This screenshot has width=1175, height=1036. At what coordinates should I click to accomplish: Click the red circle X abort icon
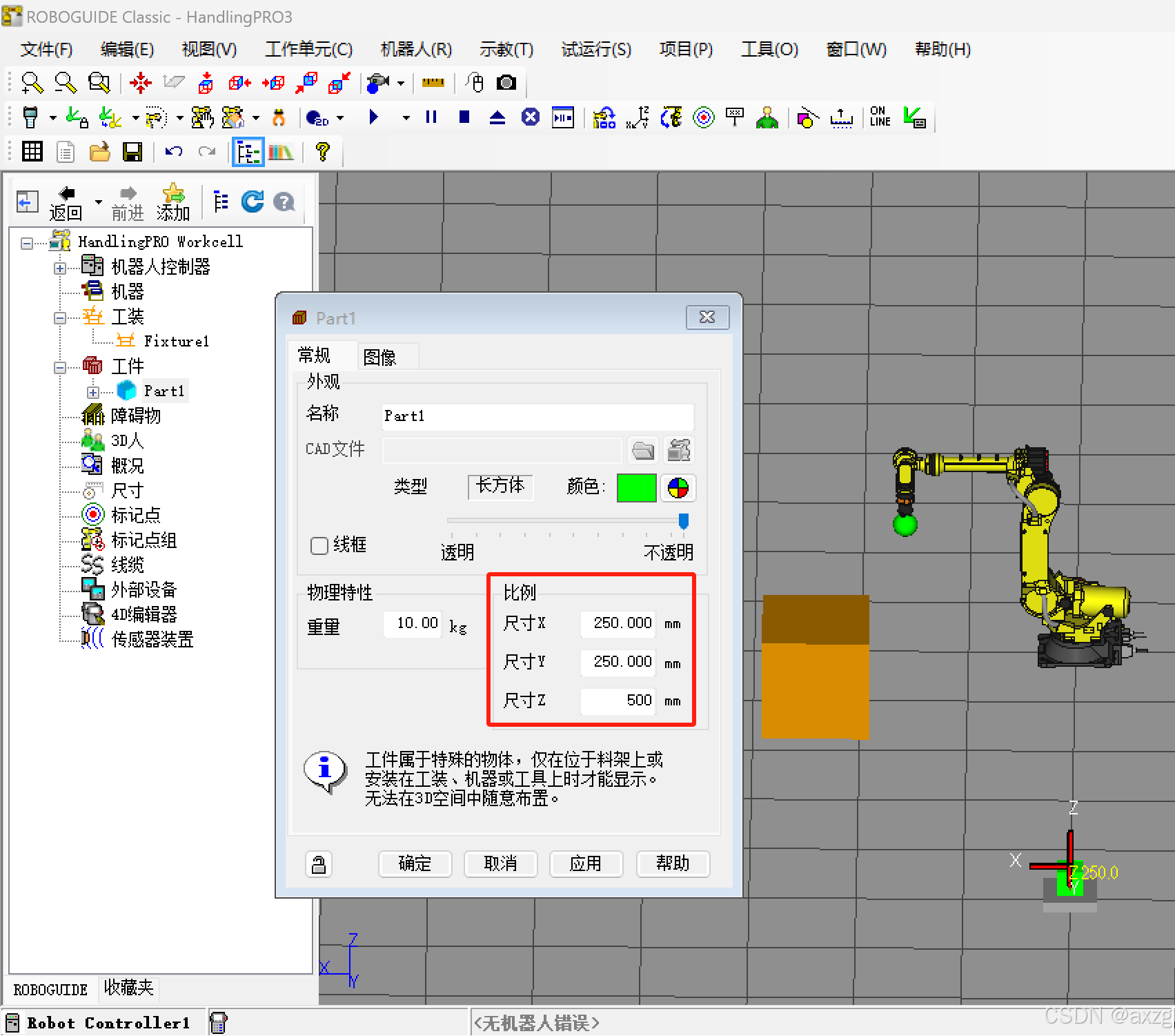[530, 117]
